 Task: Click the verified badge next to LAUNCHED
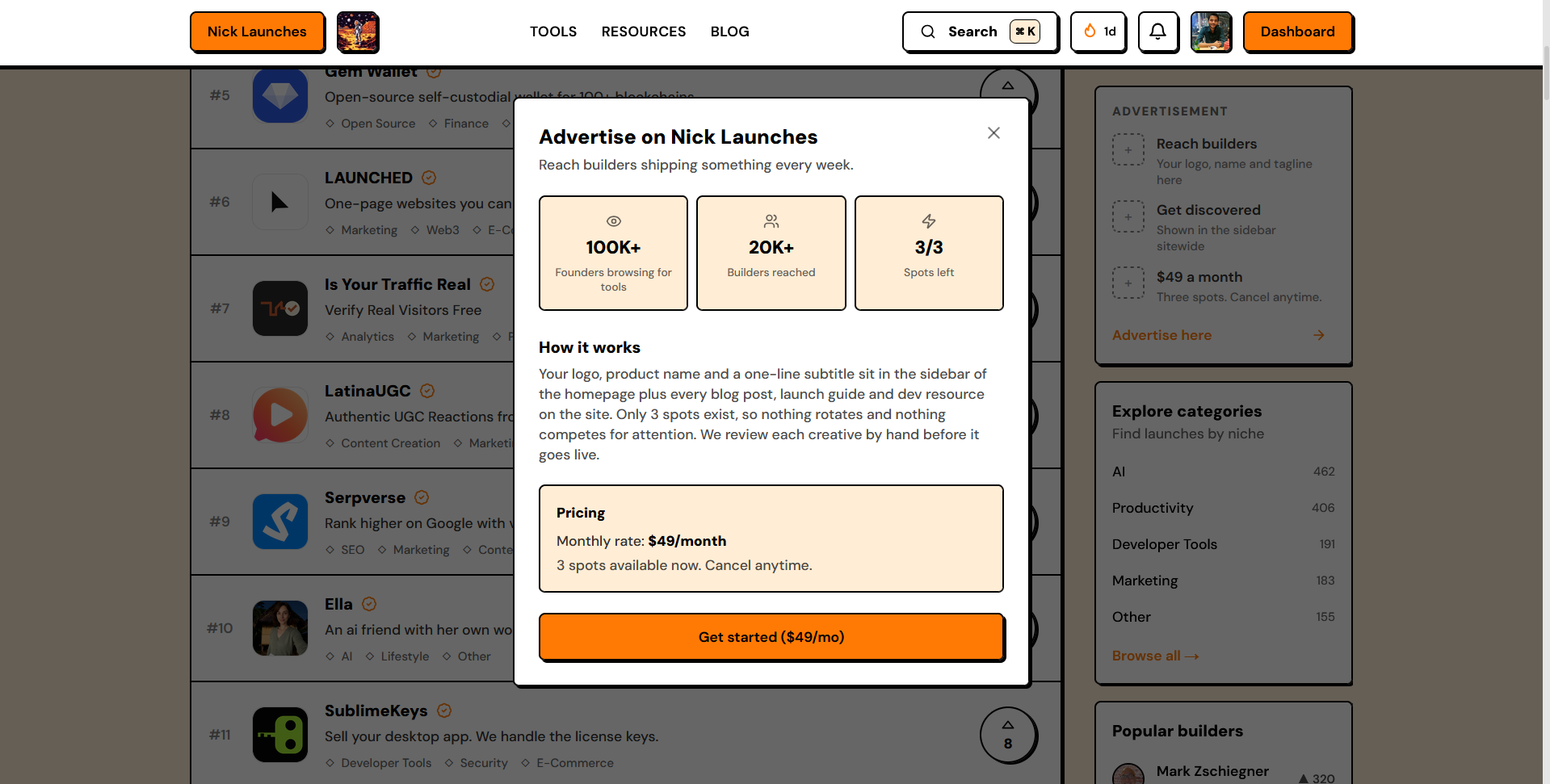click(429, 178)
